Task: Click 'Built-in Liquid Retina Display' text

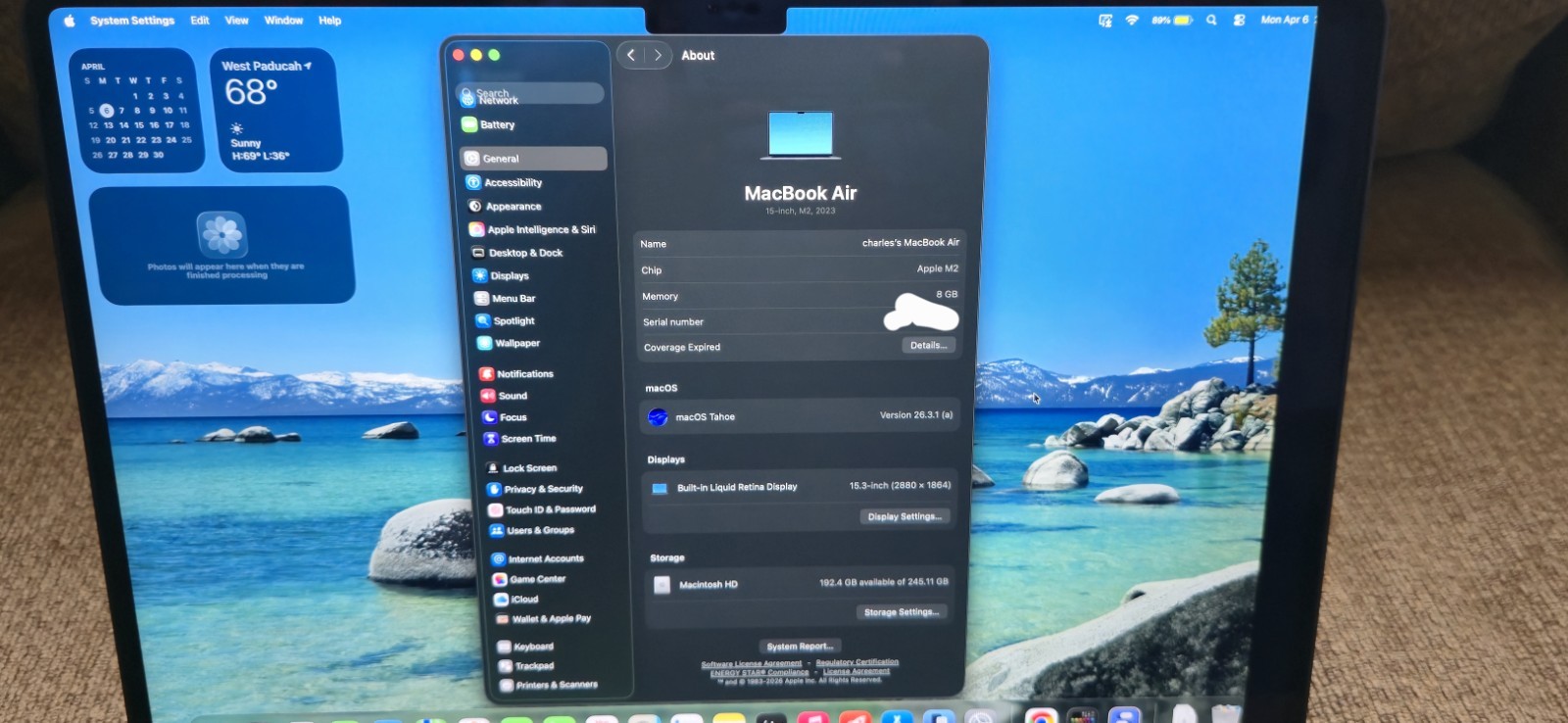Action: click(737, 487)
